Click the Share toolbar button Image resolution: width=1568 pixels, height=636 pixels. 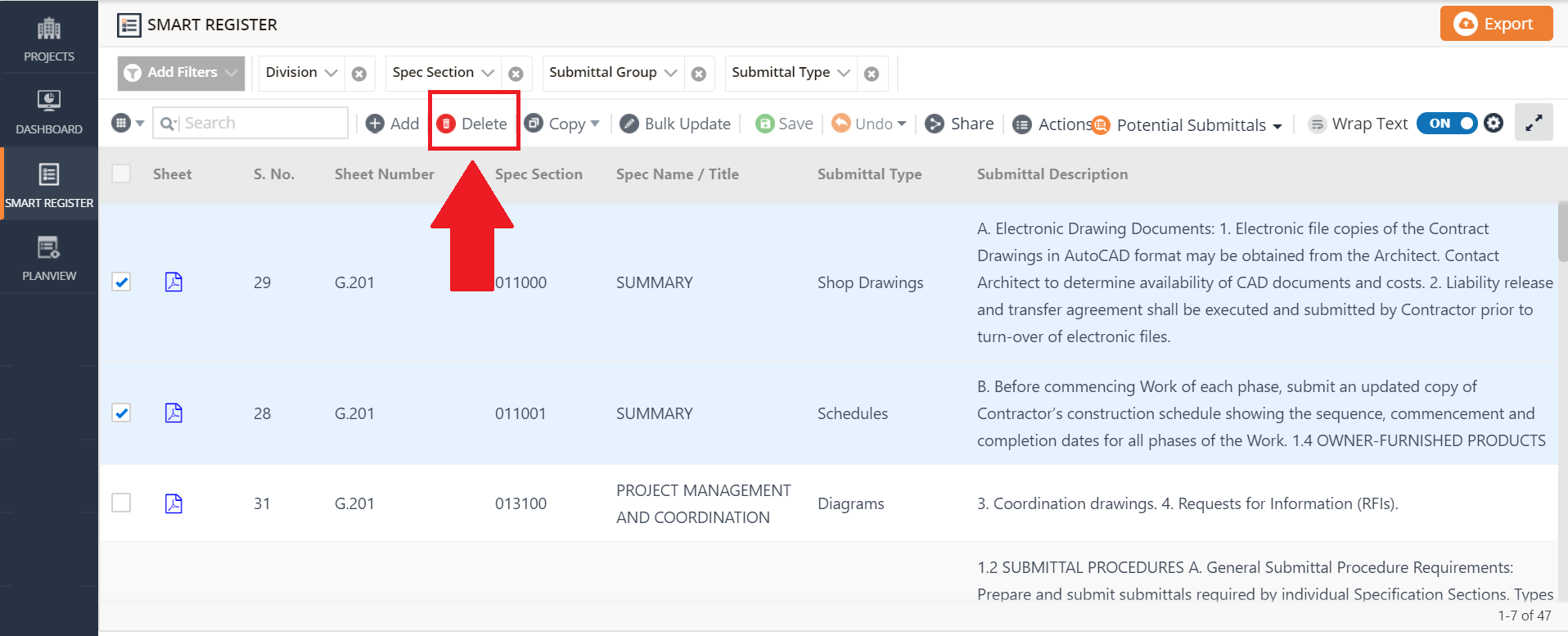(959, 124)
